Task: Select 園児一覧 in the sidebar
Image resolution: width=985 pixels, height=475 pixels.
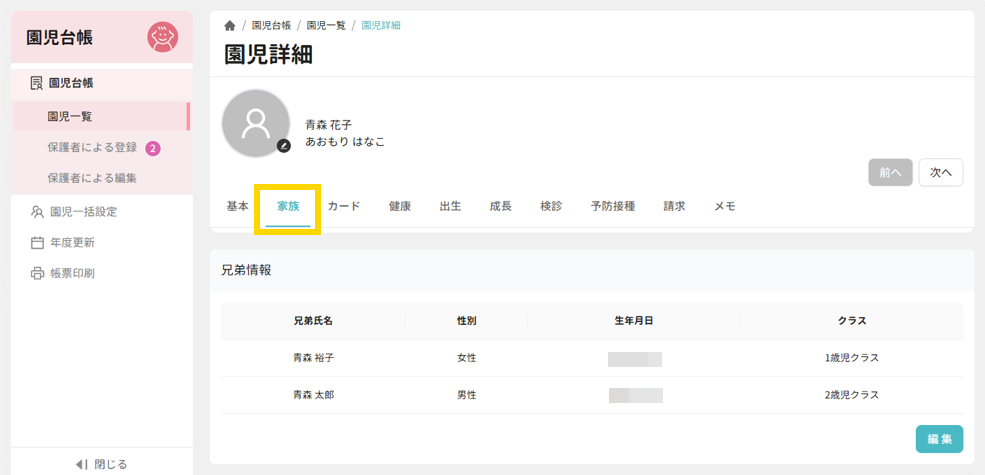Action: pos(70,116)
